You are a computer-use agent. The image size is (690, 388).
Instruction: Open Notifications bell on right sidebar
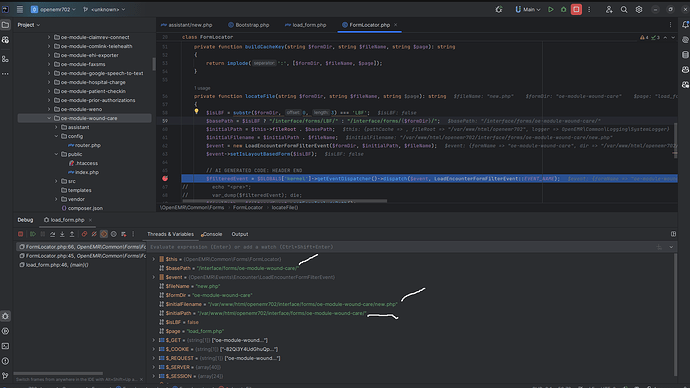click(x=685, y=25)
